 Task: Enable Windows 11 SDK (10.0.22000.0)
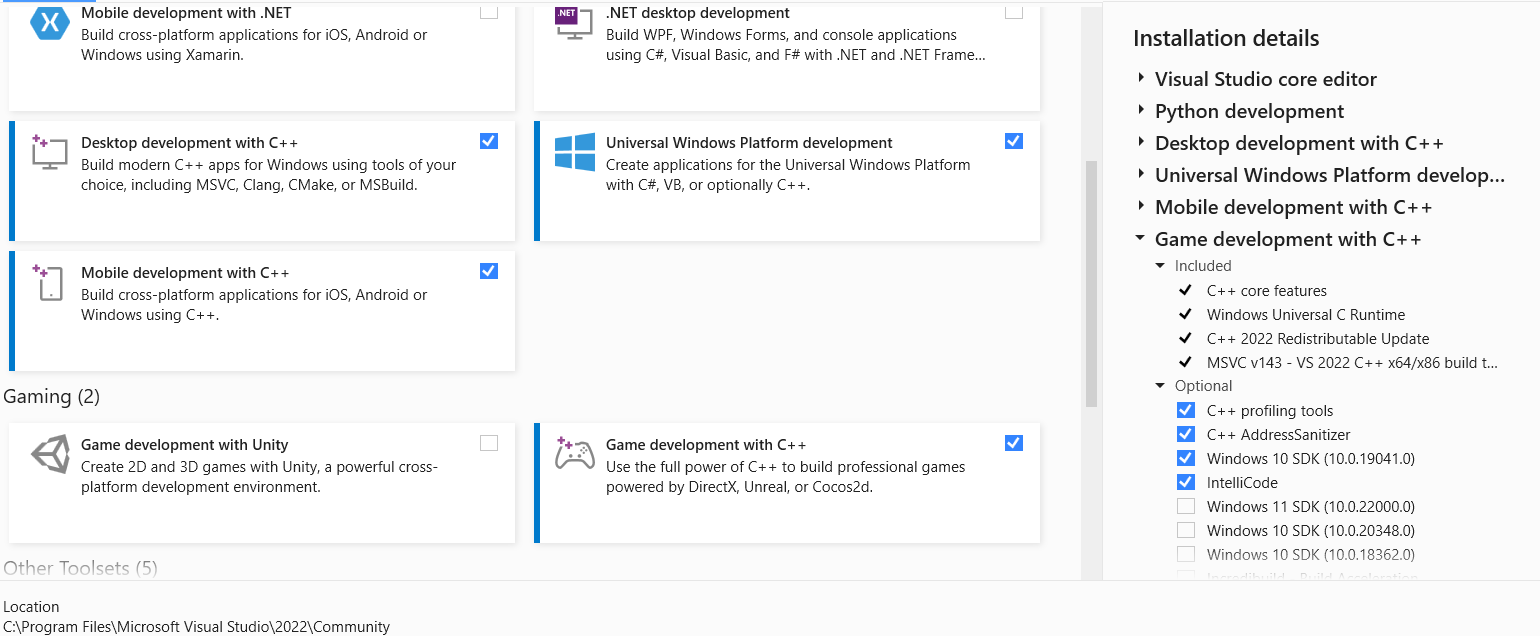click(1186, 506)
